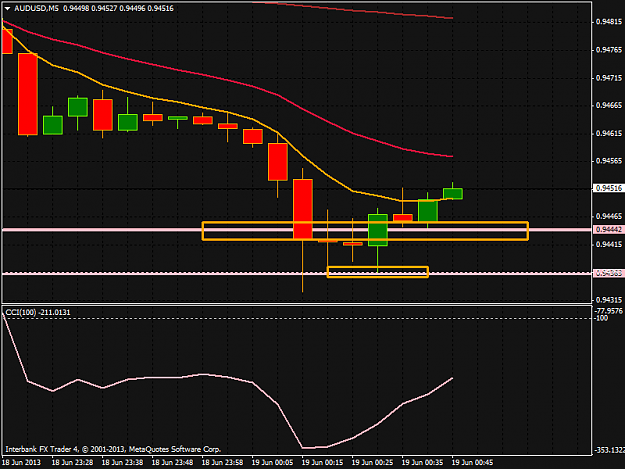Click the AUDUSD,M5 chart title text

click(x=37, y=8)
